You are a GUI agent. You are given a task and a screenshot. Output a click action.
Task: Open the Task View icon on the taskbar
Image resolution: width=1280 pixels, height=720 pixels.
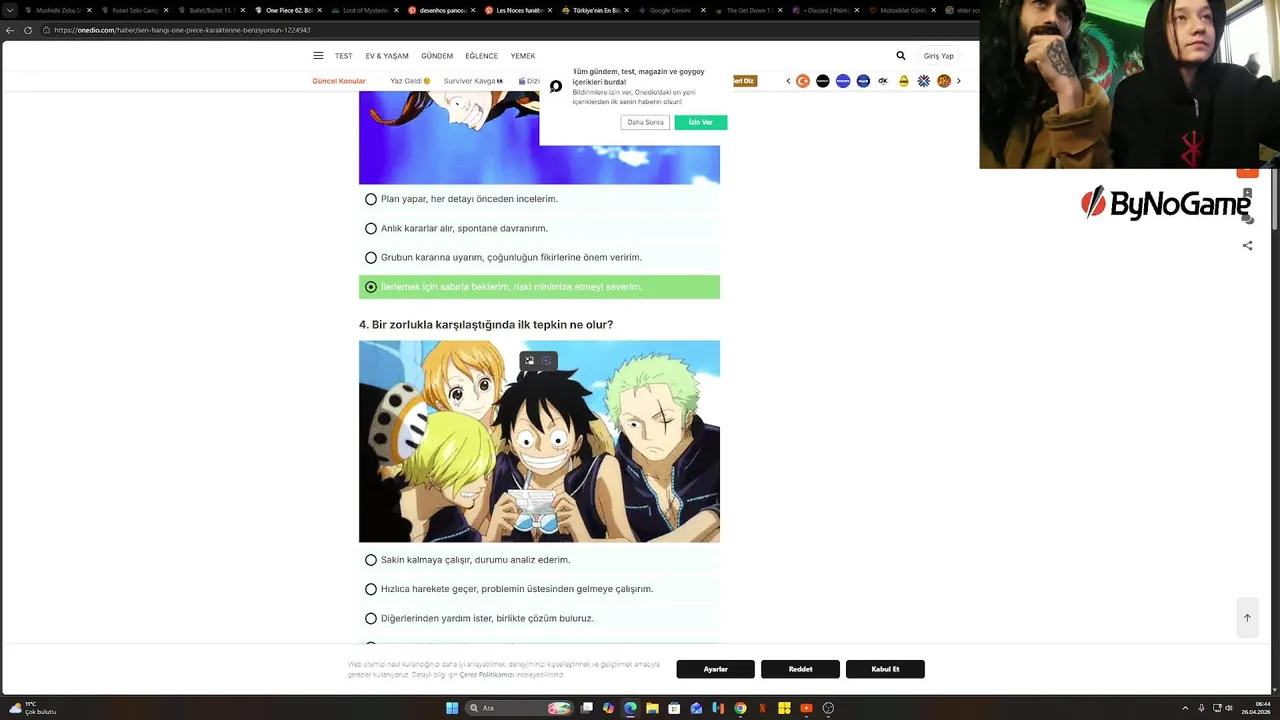[588, 708]
